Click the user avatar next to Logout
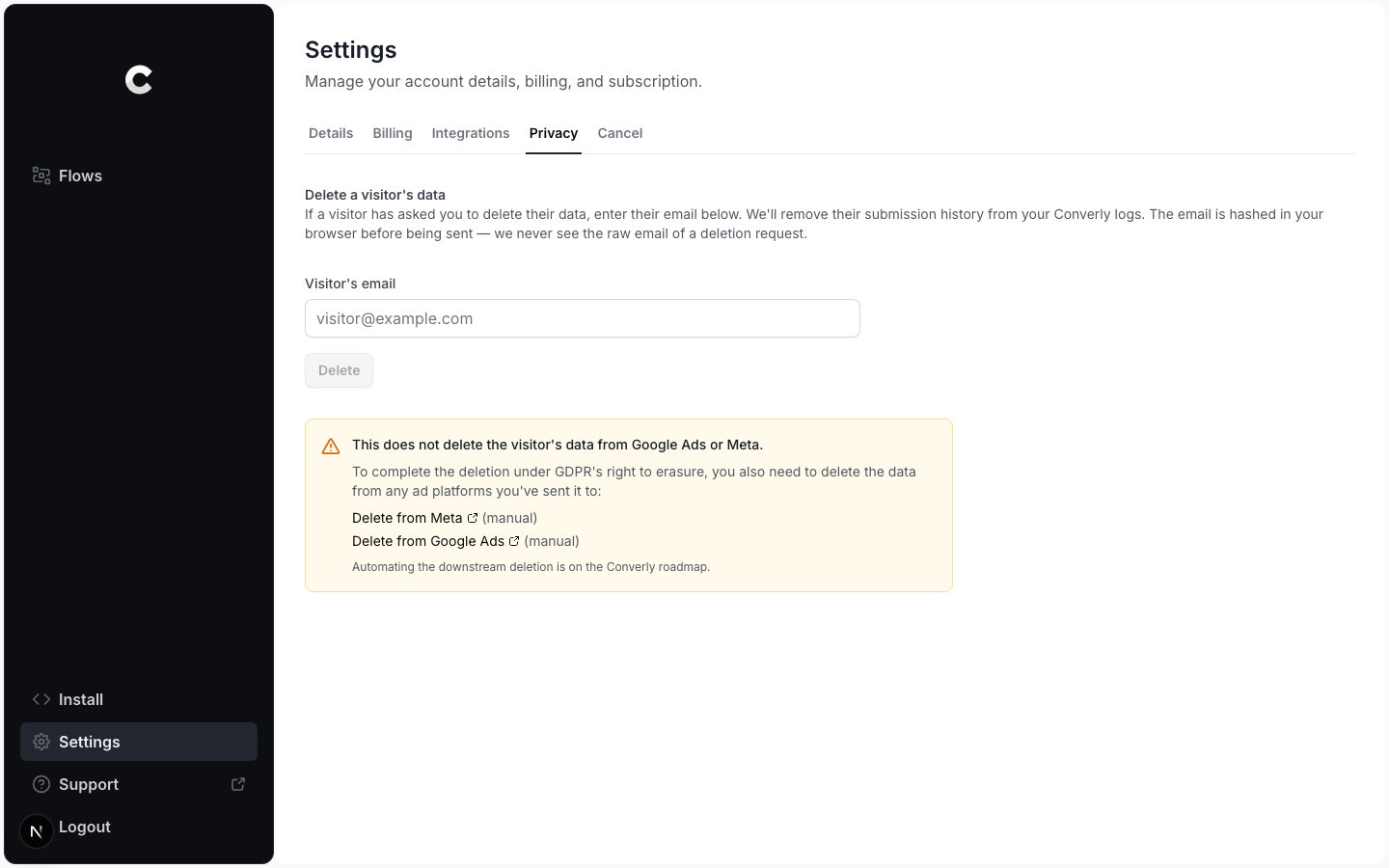Image resolution: width=1389 pixels, height=868 pixels. coord(37,830)
